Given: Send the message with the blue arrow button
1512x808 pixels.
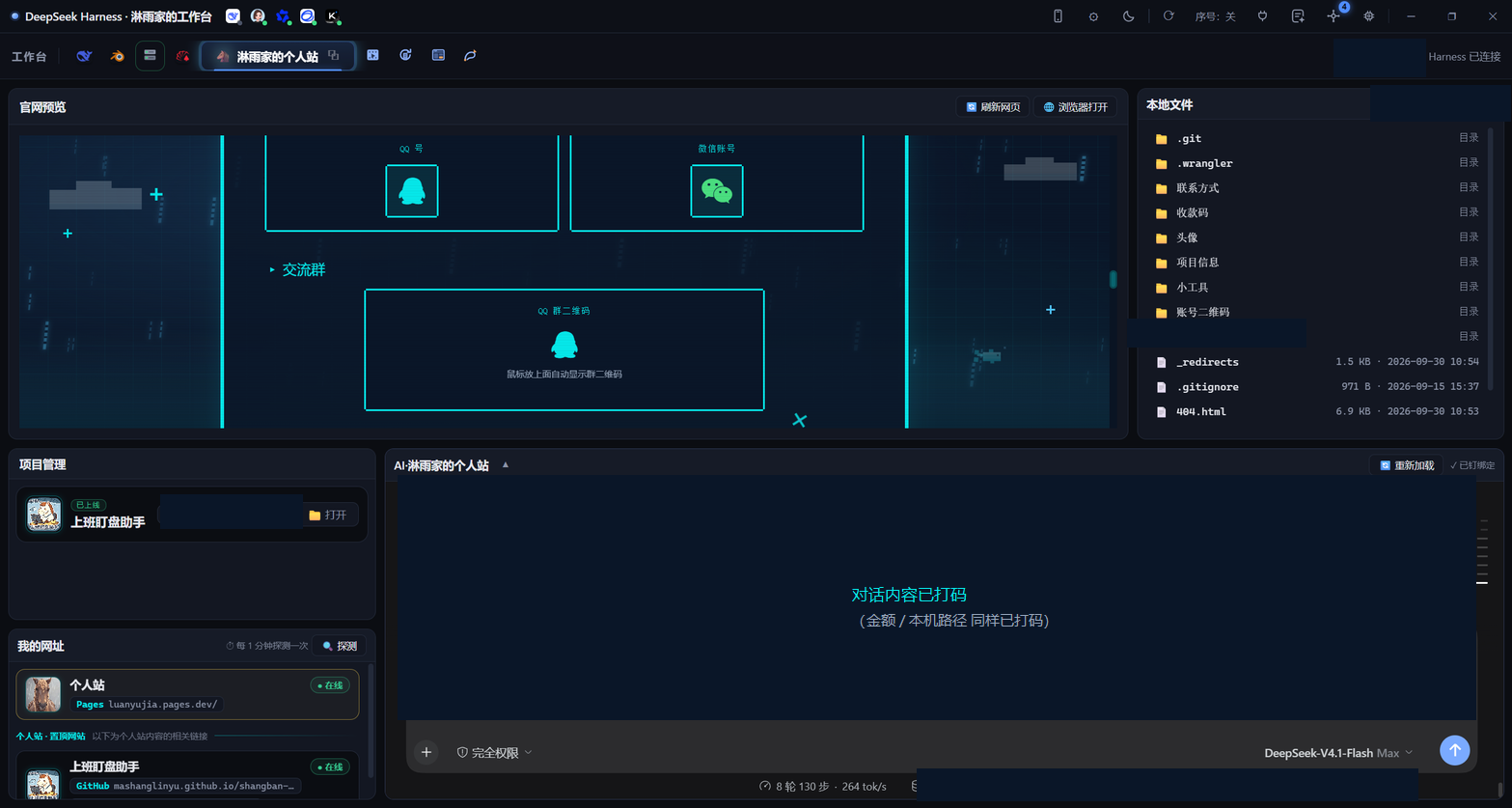Looking at the screenshot, I should click(x=1454, y=750).
